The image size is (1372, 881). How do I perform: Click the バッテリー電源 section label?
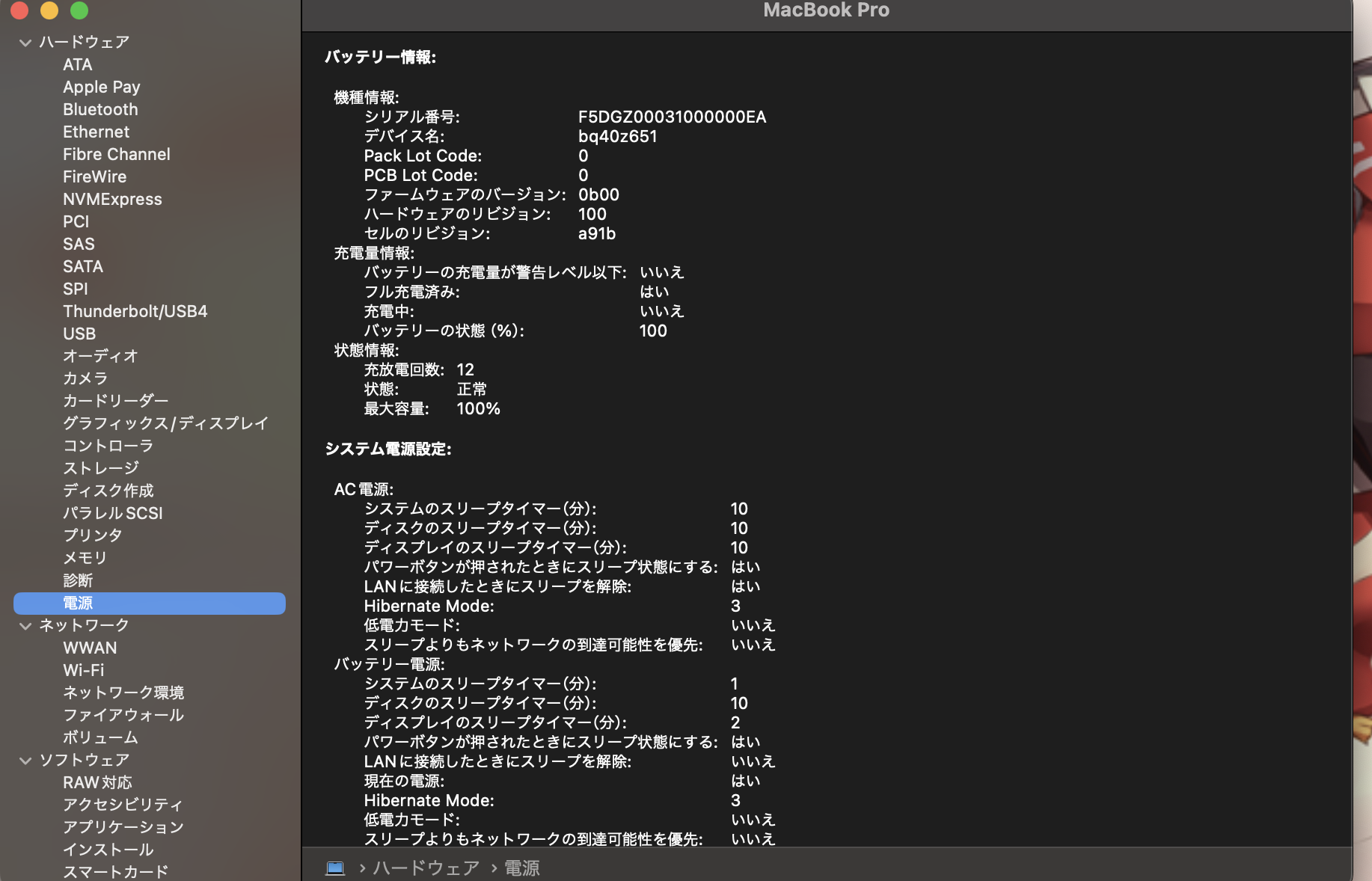click(390, 665)
